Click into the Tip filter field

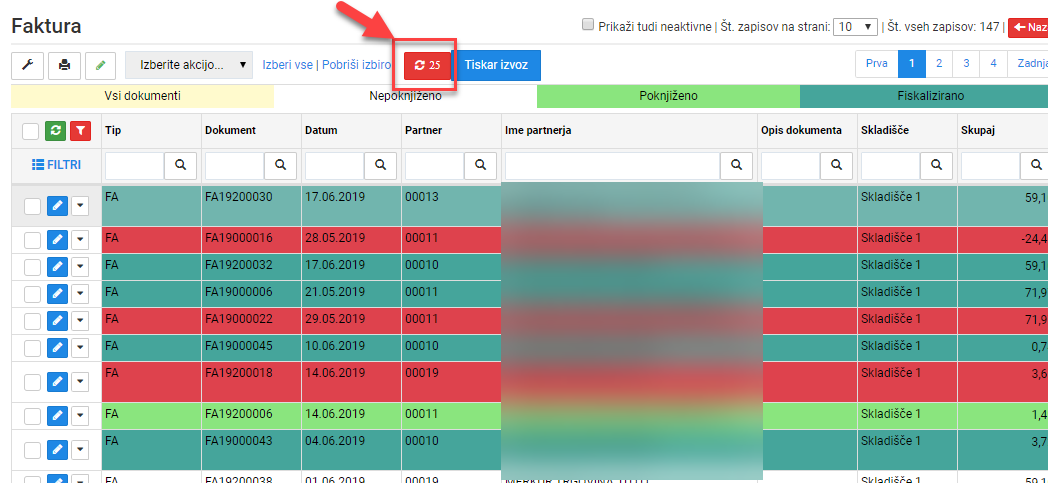point(135,166)
